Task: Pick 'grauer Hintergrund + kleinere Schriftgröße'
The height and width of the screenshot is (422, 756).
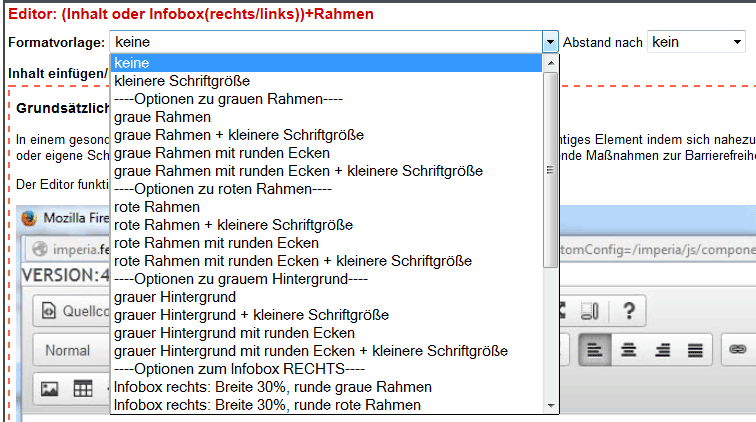Action: (x=326, y=315)
